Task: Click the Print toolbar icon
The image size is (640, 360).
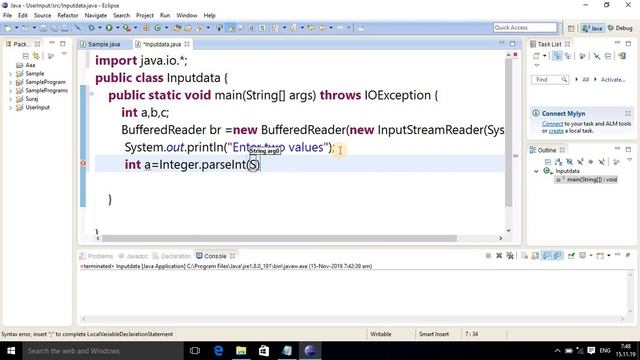Action: coord(65,28)
